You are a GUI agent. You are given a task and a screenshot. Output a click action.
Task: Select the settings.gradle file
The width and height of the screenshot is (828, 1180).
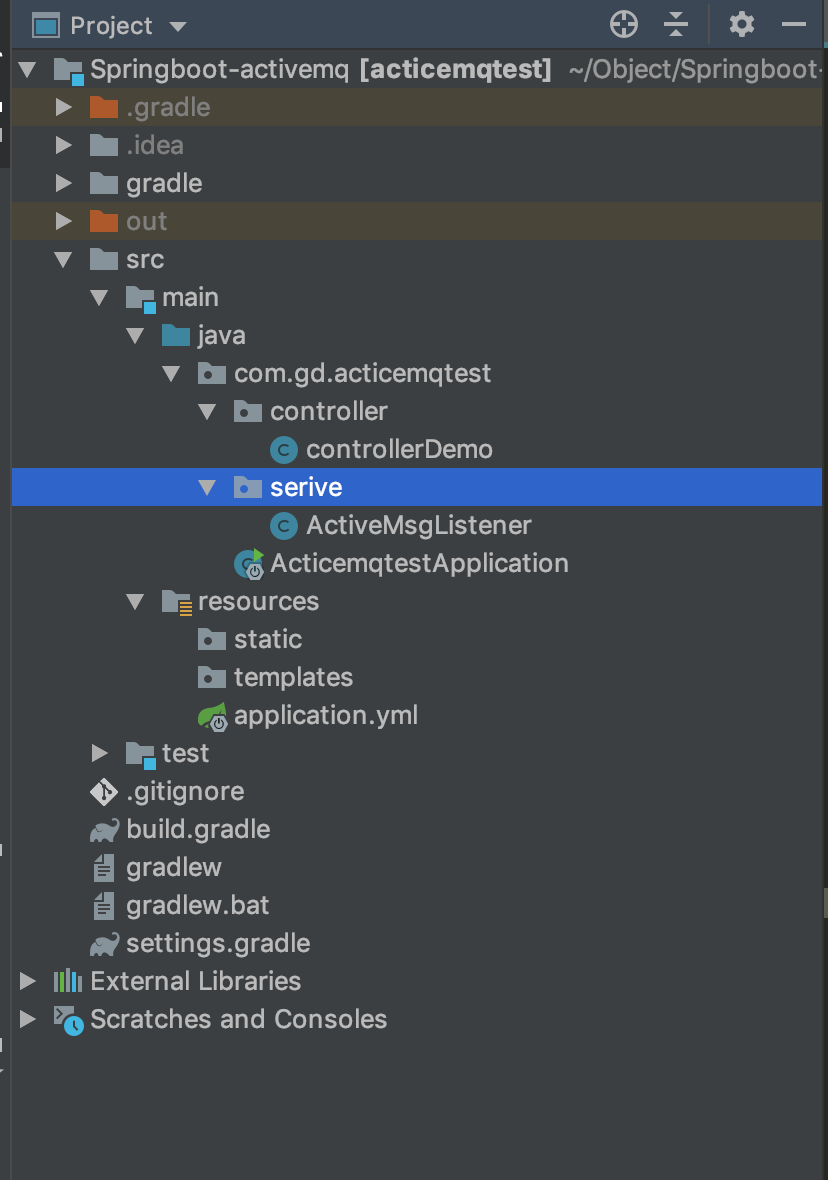217,943
